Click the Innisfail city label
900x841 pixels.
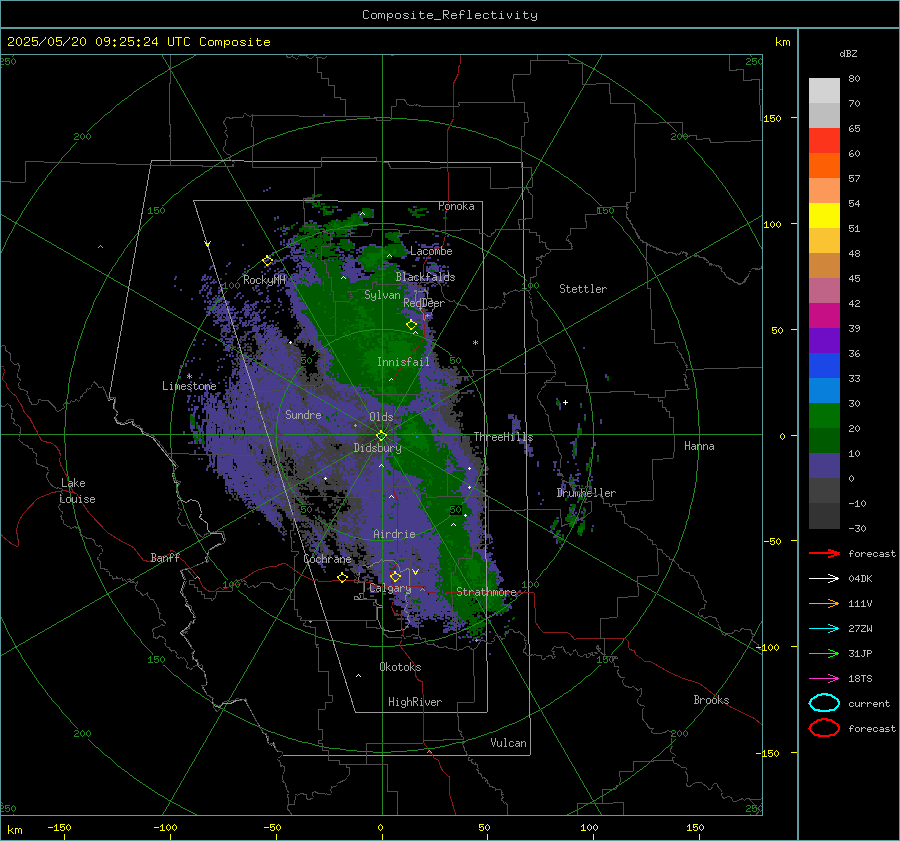[403, 362]
